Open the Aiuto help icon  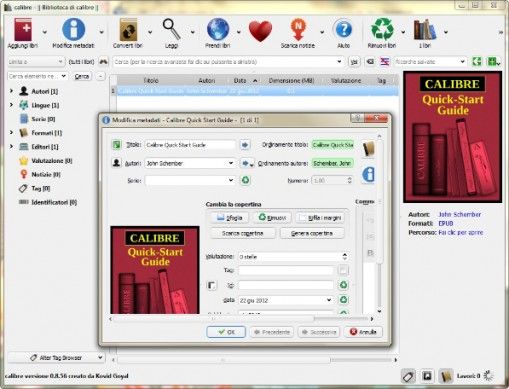click(343, 29)
